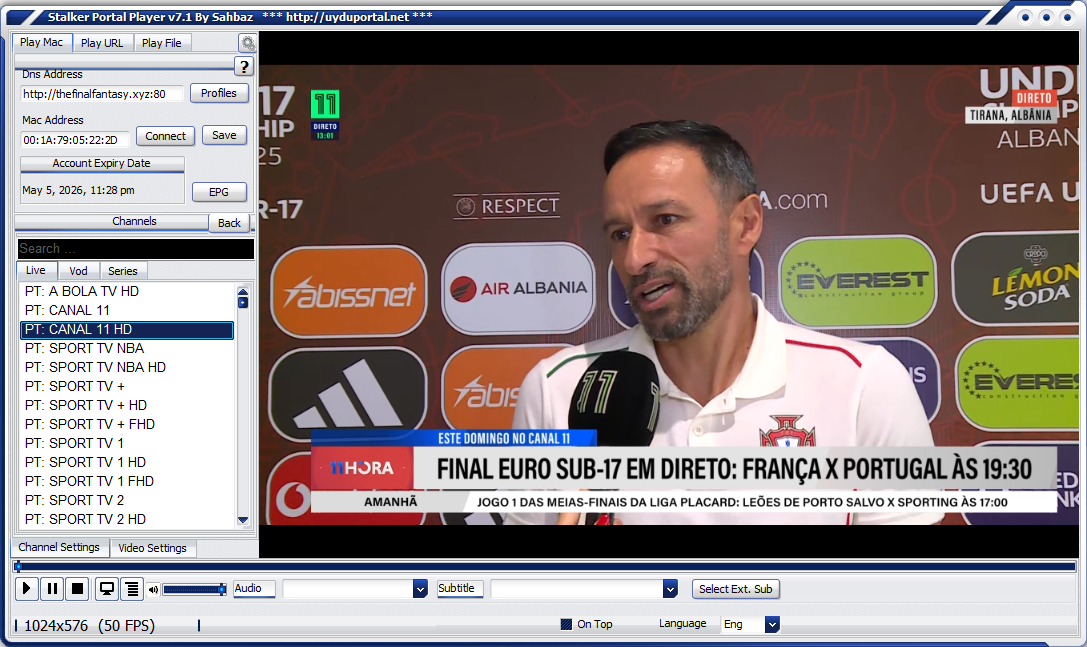Click the 1024x576 (50 FPS) status text

pos(89,626)
